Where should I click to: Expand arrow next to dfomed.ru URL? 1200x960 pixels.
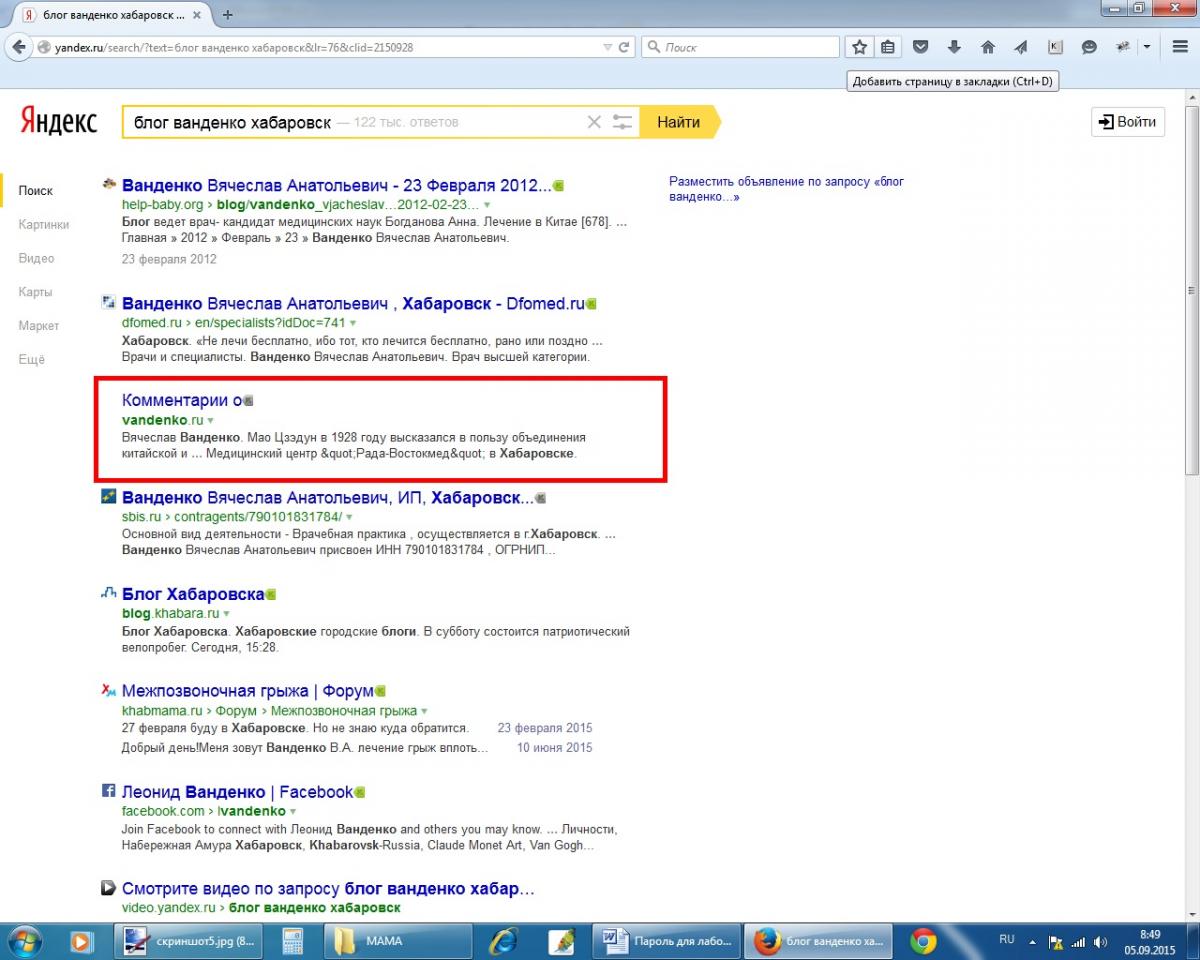pos(353,323)
